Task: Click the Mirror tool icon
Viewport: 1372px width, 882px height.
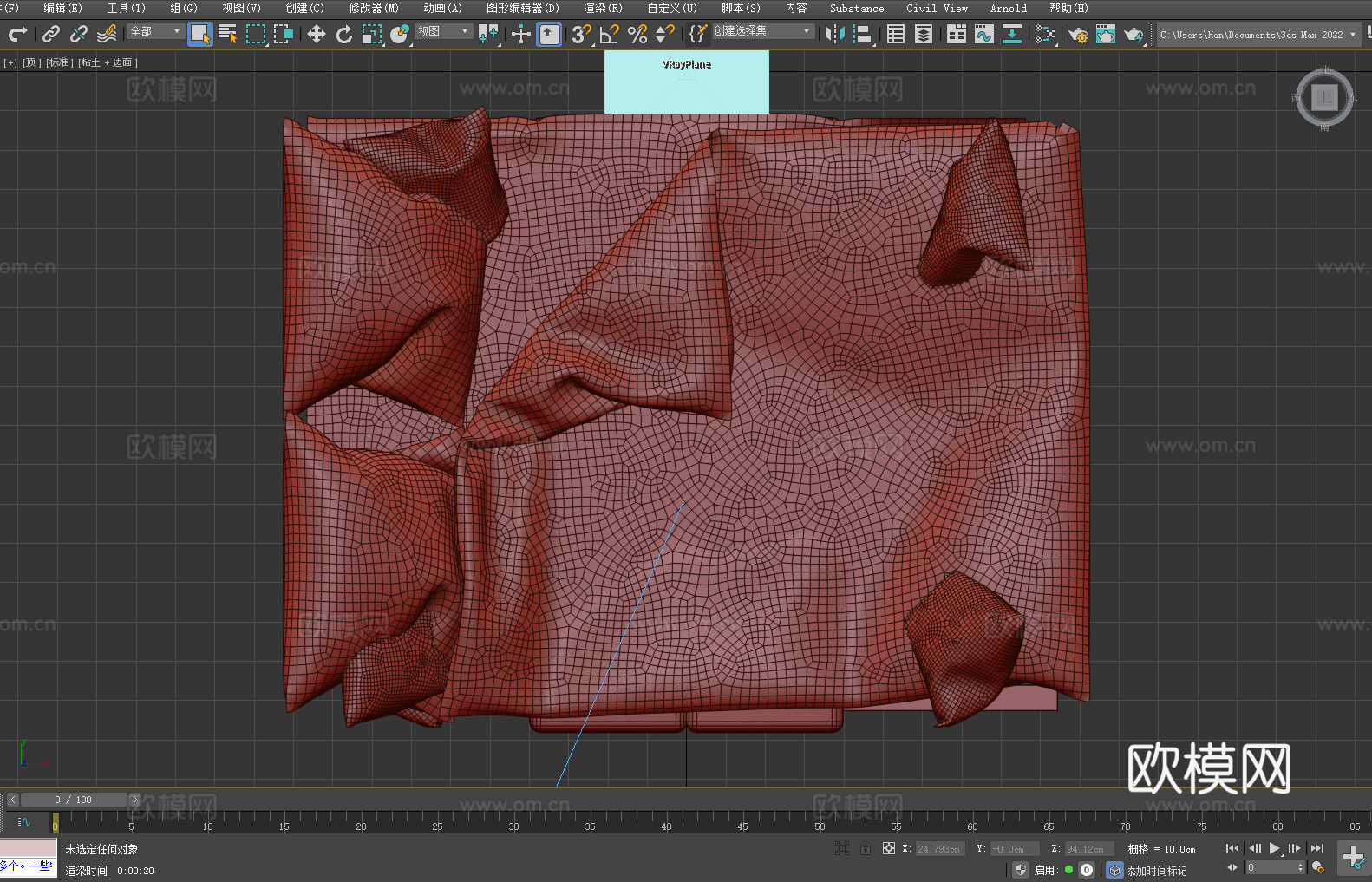Action: click(x=834, y=34)
